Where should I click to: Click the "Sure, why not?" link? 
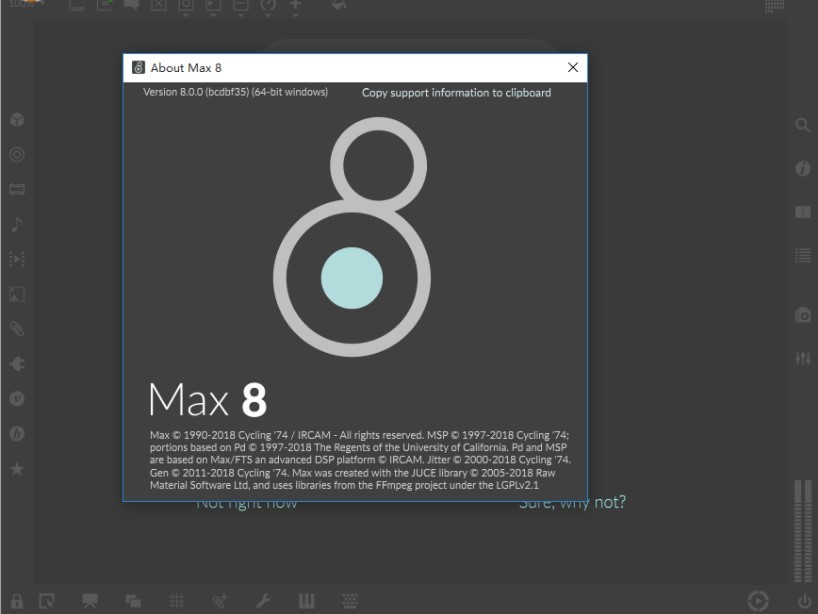pos(572,503)
